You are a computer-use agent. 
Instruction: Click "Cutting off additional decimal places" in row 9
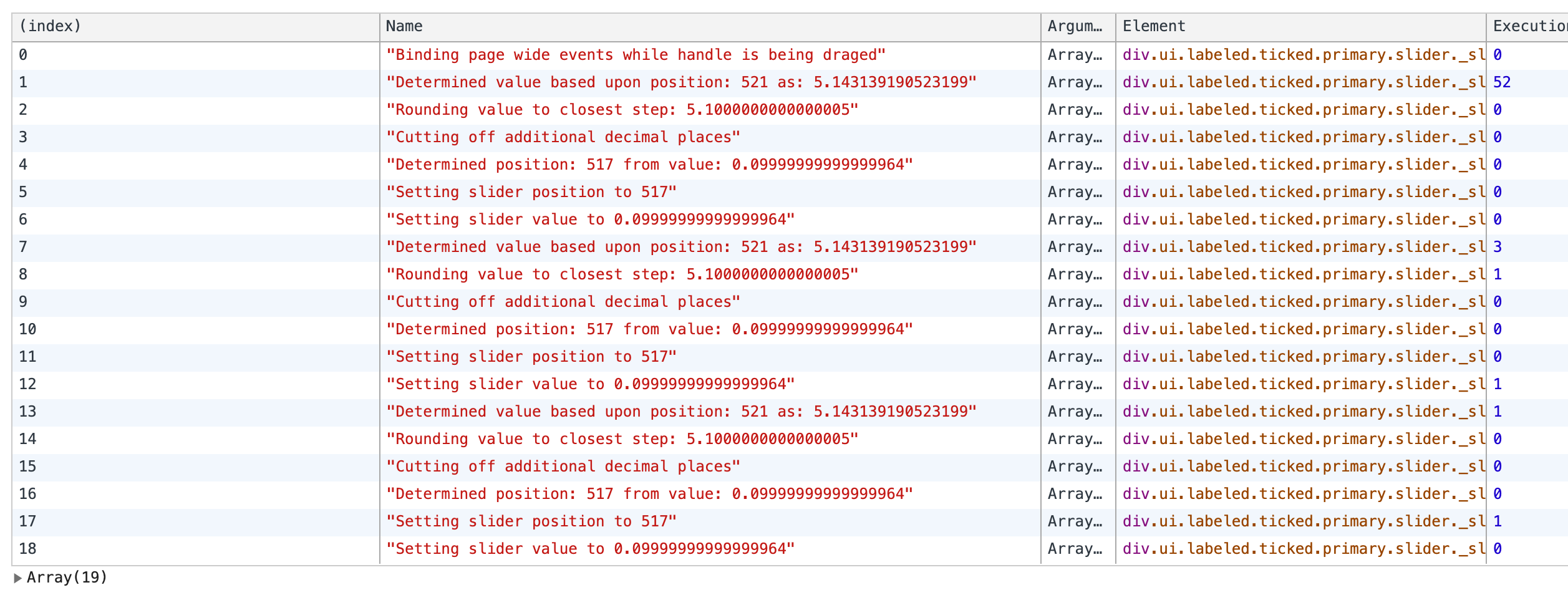click(563, 302)
